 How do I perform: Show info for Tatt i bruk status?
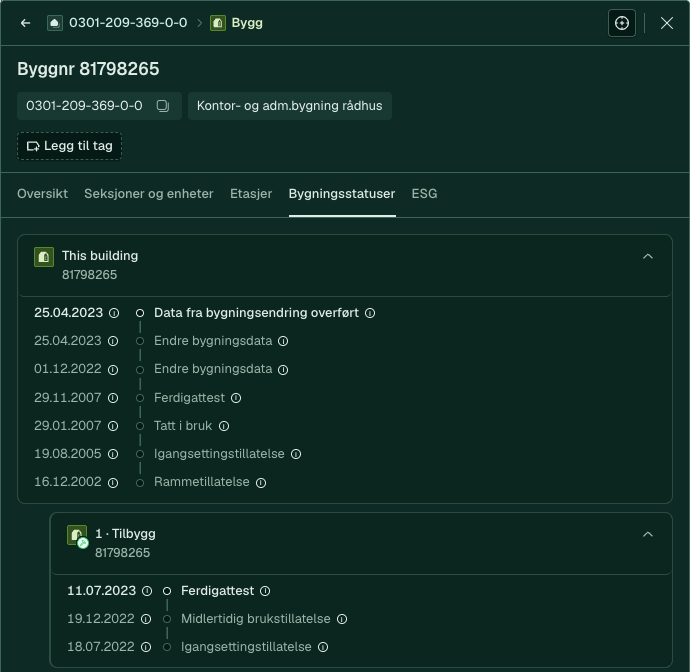point(224,426)
